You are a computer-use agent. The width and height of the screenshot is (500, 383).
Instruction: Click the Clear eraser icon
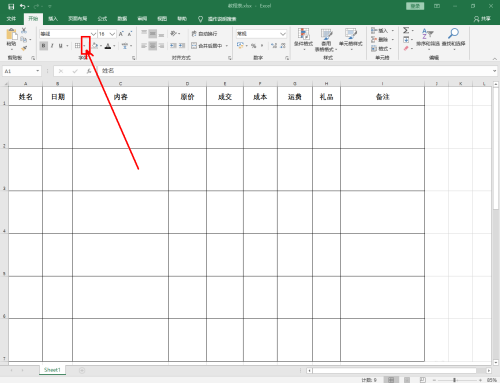pos(406,49)
